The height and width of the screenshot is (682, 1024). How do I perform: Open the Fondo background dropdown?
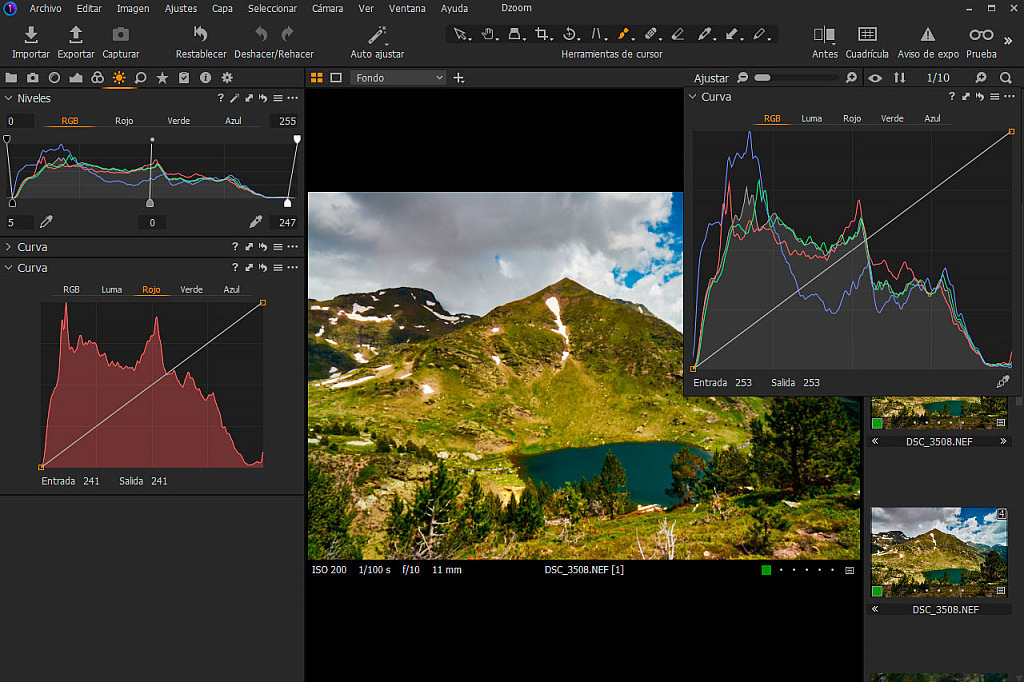400,77
